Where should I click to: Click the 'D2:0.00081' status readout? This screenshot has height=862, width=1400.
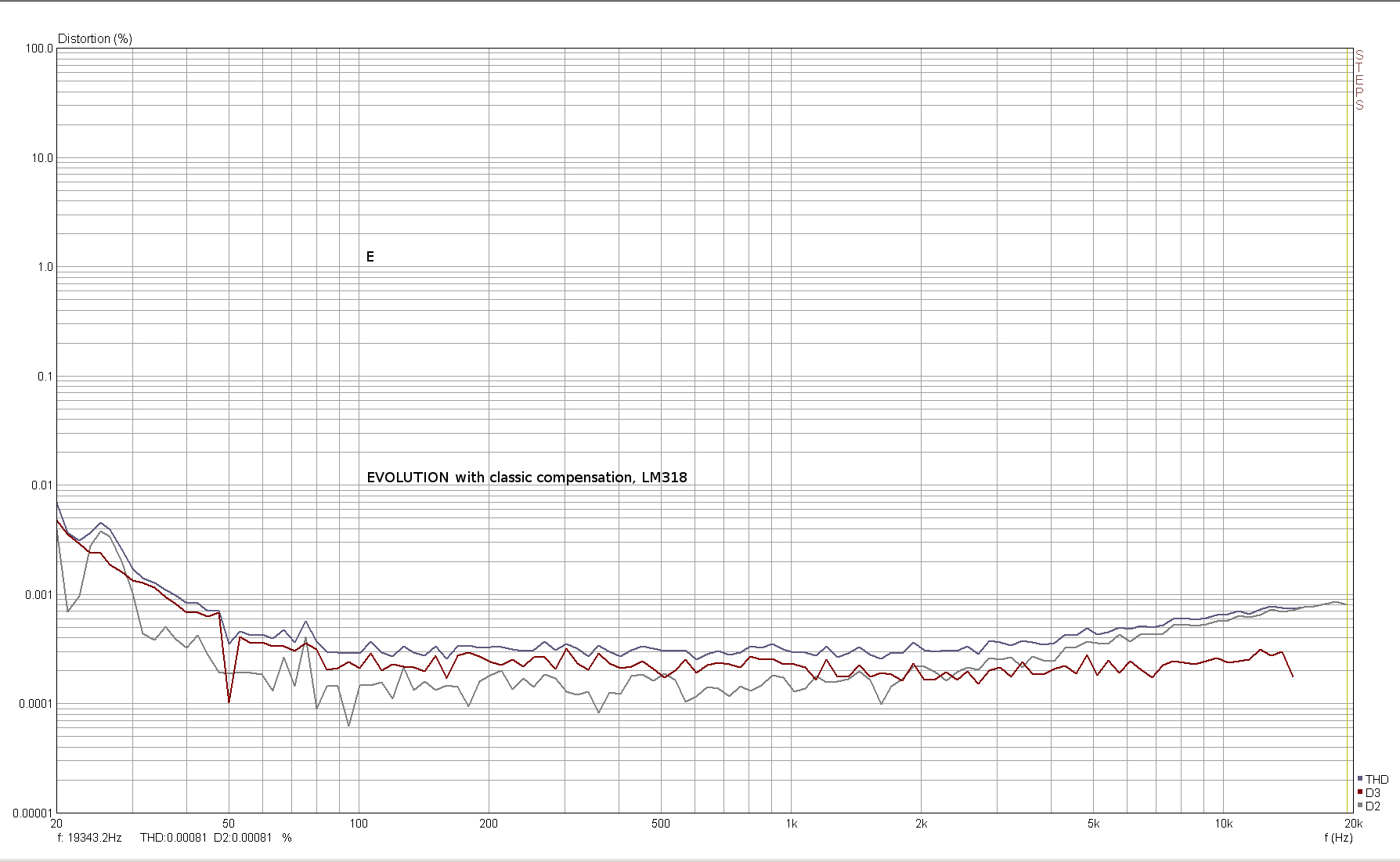[x=243, y=838]
